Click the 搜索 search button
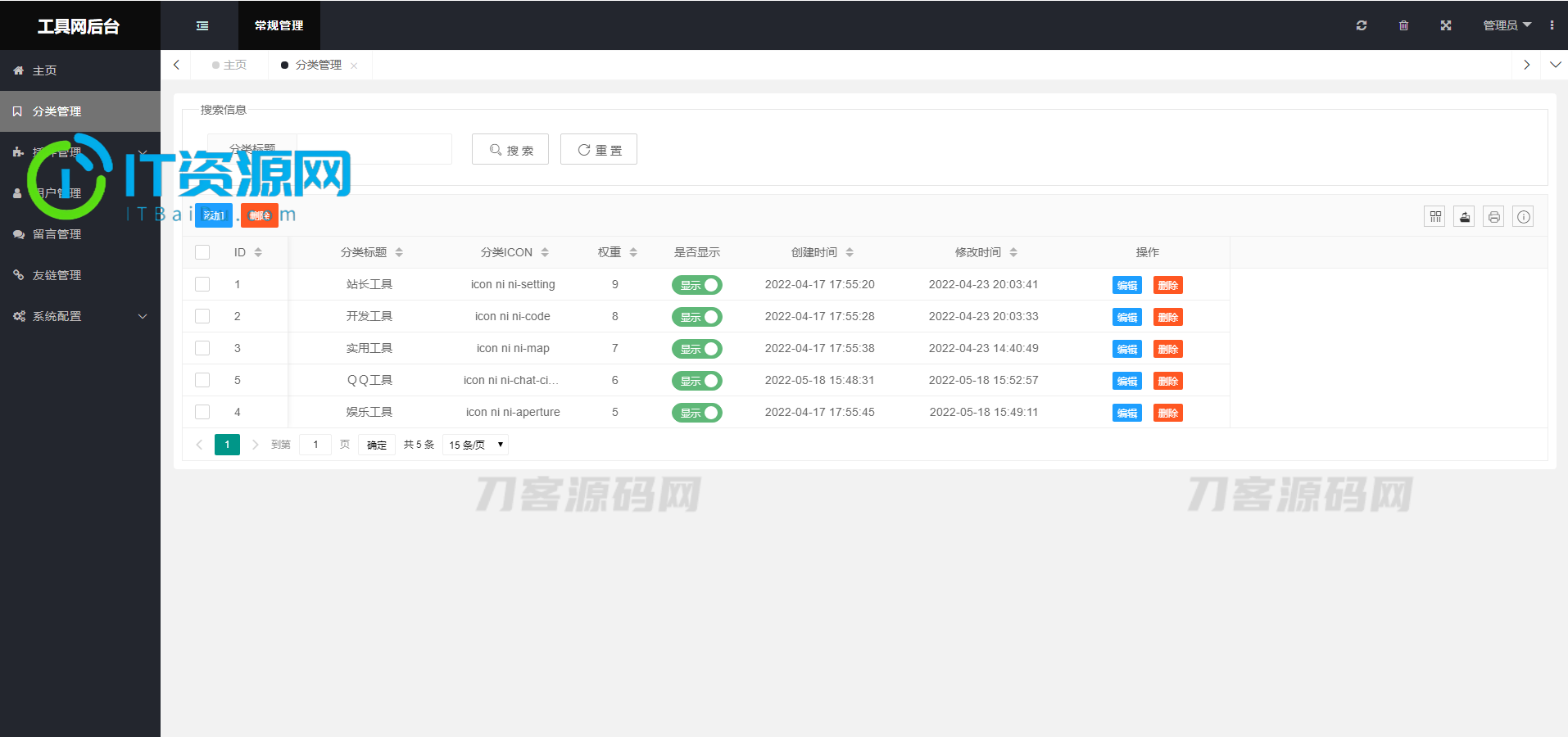Screen dimensions: 1568x737 coord(510,149)
